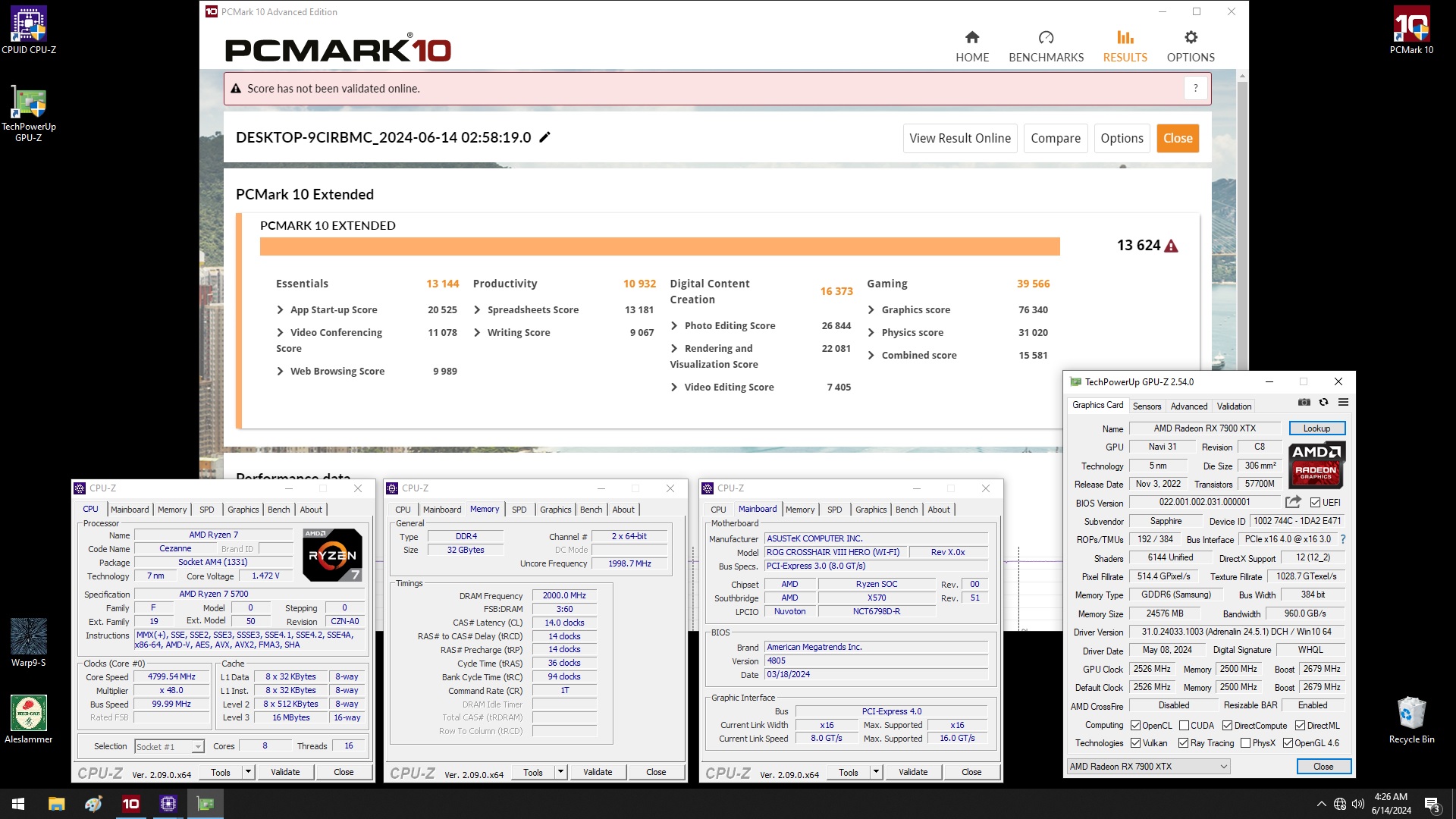Viewport: 1456px width, 819px height.
Task: Click the PCMark results vertical scrollbar
Action: (1242, 227)
